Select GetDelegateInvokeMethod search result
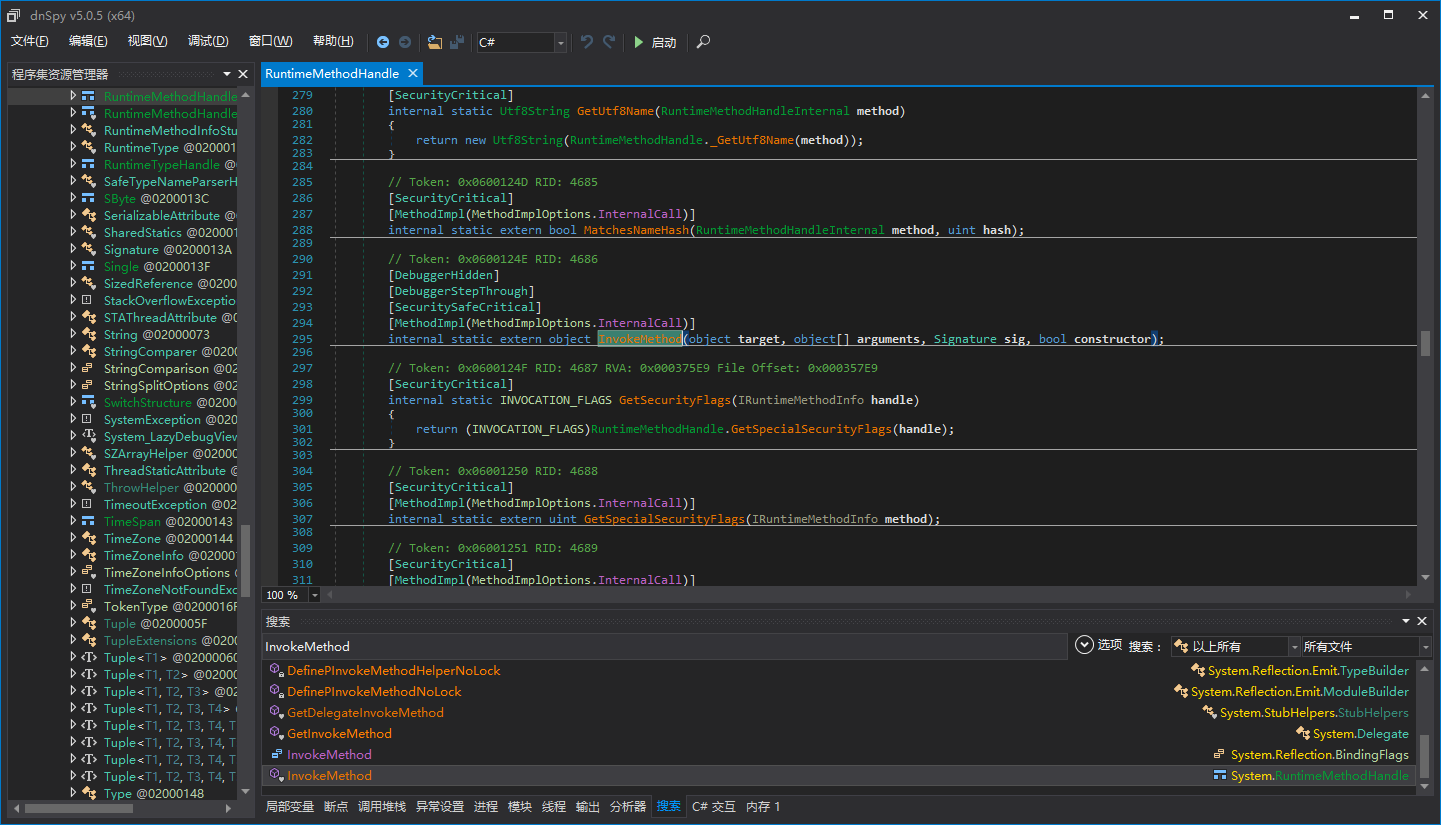The image size is (1441, 825). click(x=365, y=713)
